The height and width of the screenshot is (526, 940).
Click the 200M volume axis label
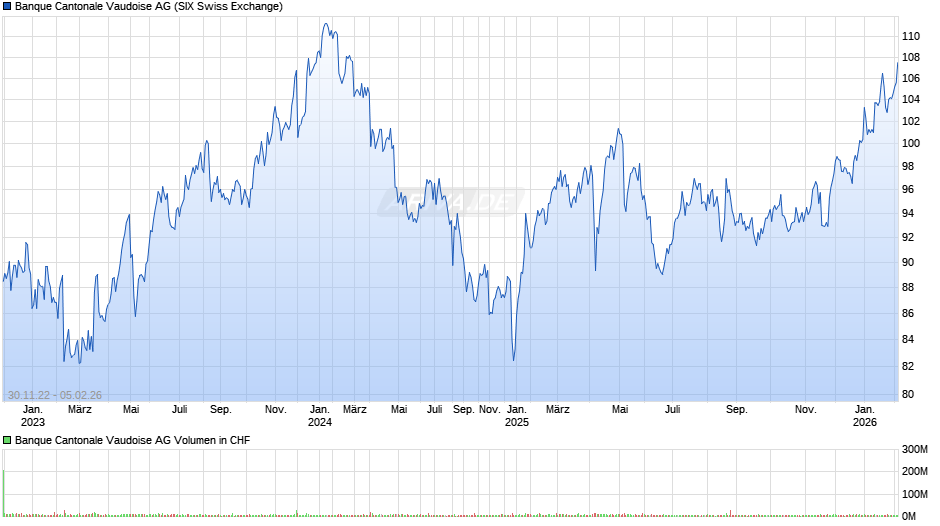915,471
